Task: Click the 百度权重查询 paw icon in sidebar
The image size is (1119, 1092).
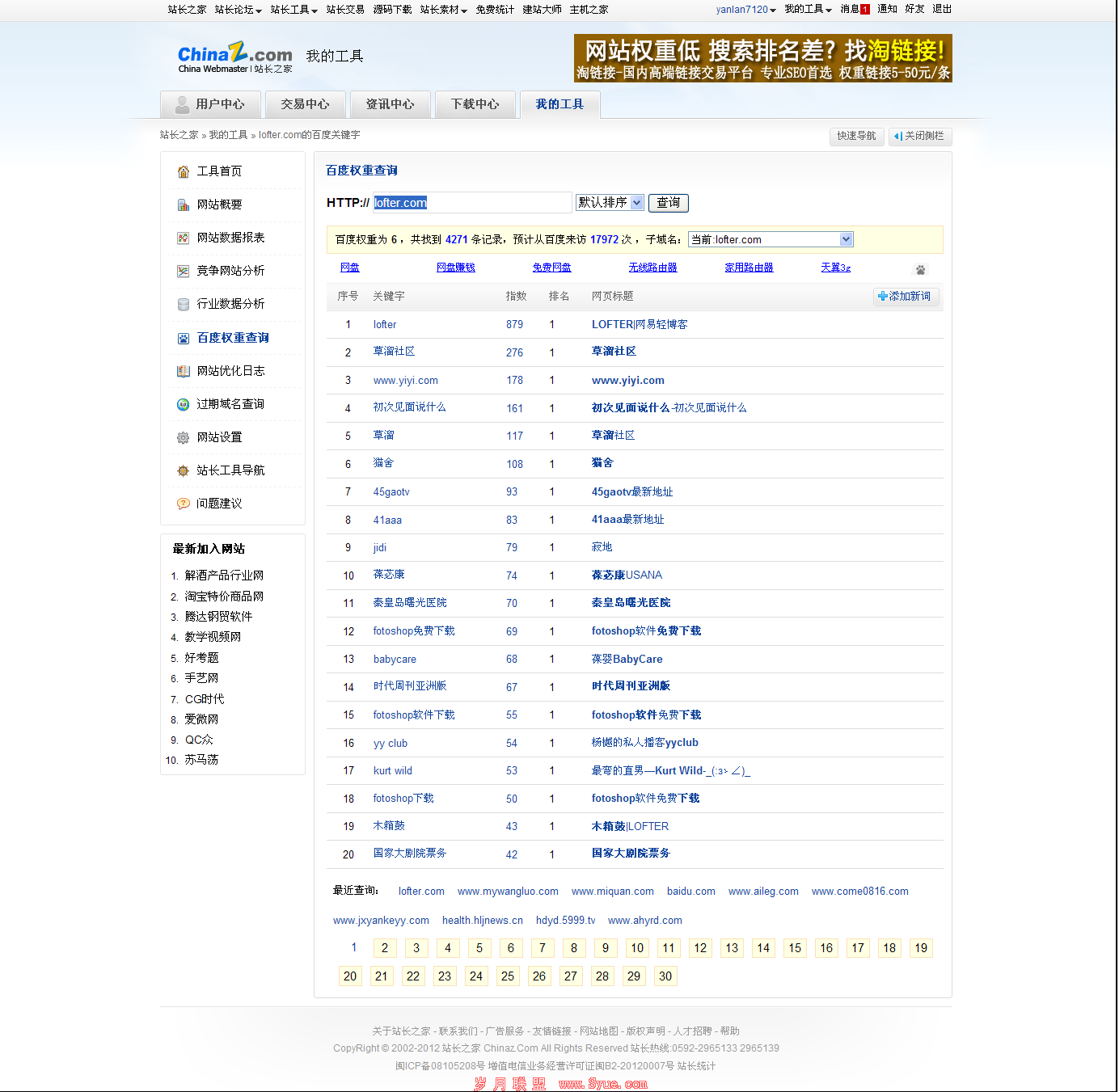Action: (x=184, y=339)
